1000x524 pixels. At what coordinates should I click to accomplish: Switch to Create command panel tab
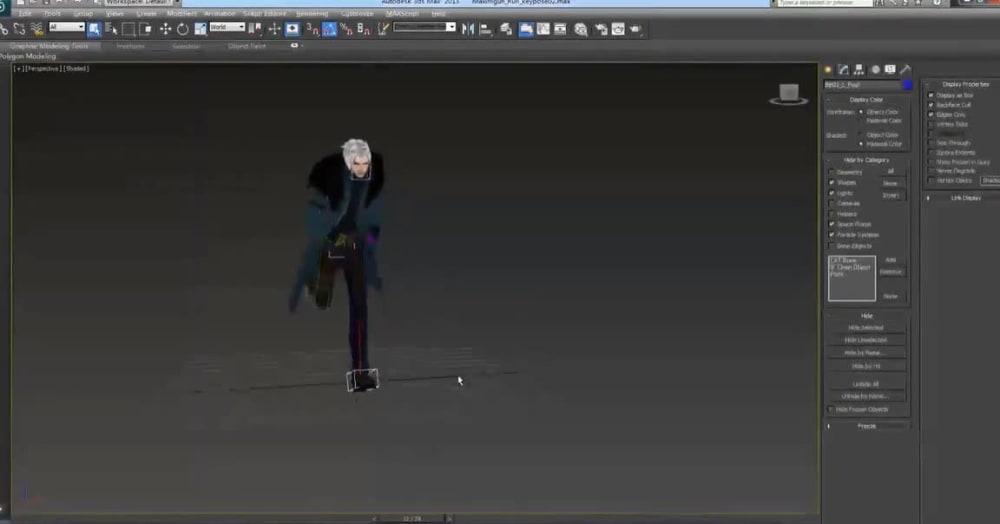pyautogui.click(x=828, y=69)
